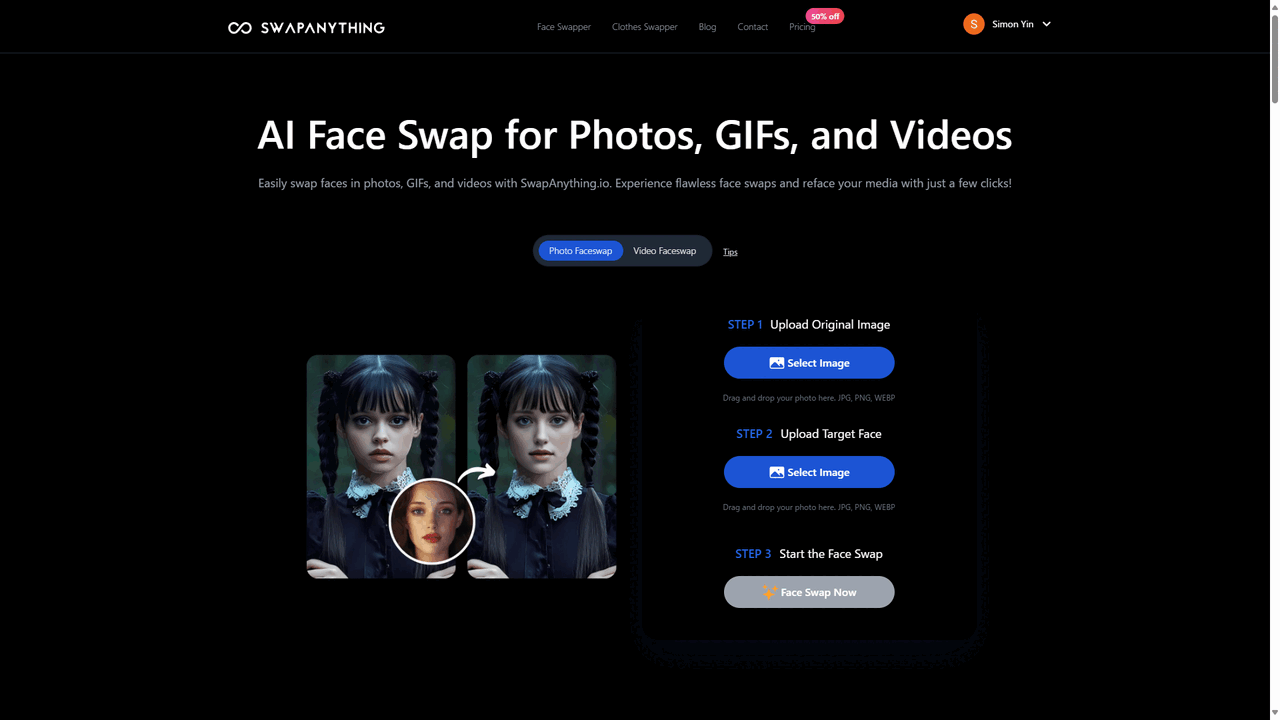Open the Face Swapper menu item

(564, 27)
